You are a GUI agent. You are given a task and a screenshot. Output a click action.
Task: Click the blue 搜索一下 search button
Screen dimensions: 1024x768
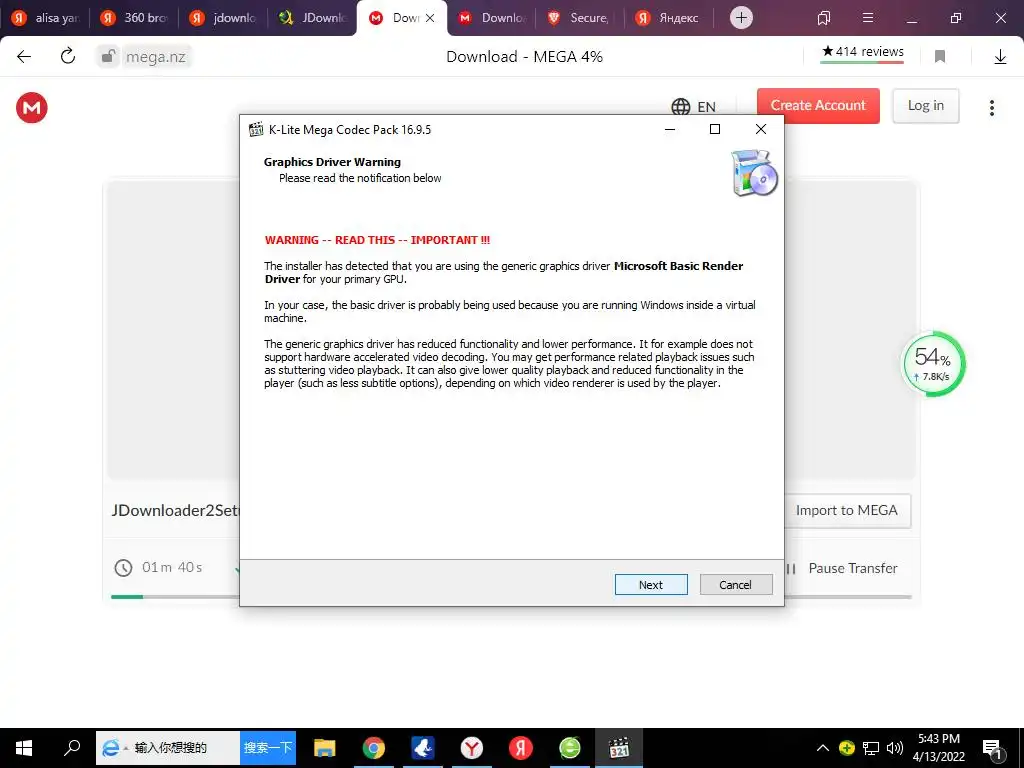click(x=268, y=748)
